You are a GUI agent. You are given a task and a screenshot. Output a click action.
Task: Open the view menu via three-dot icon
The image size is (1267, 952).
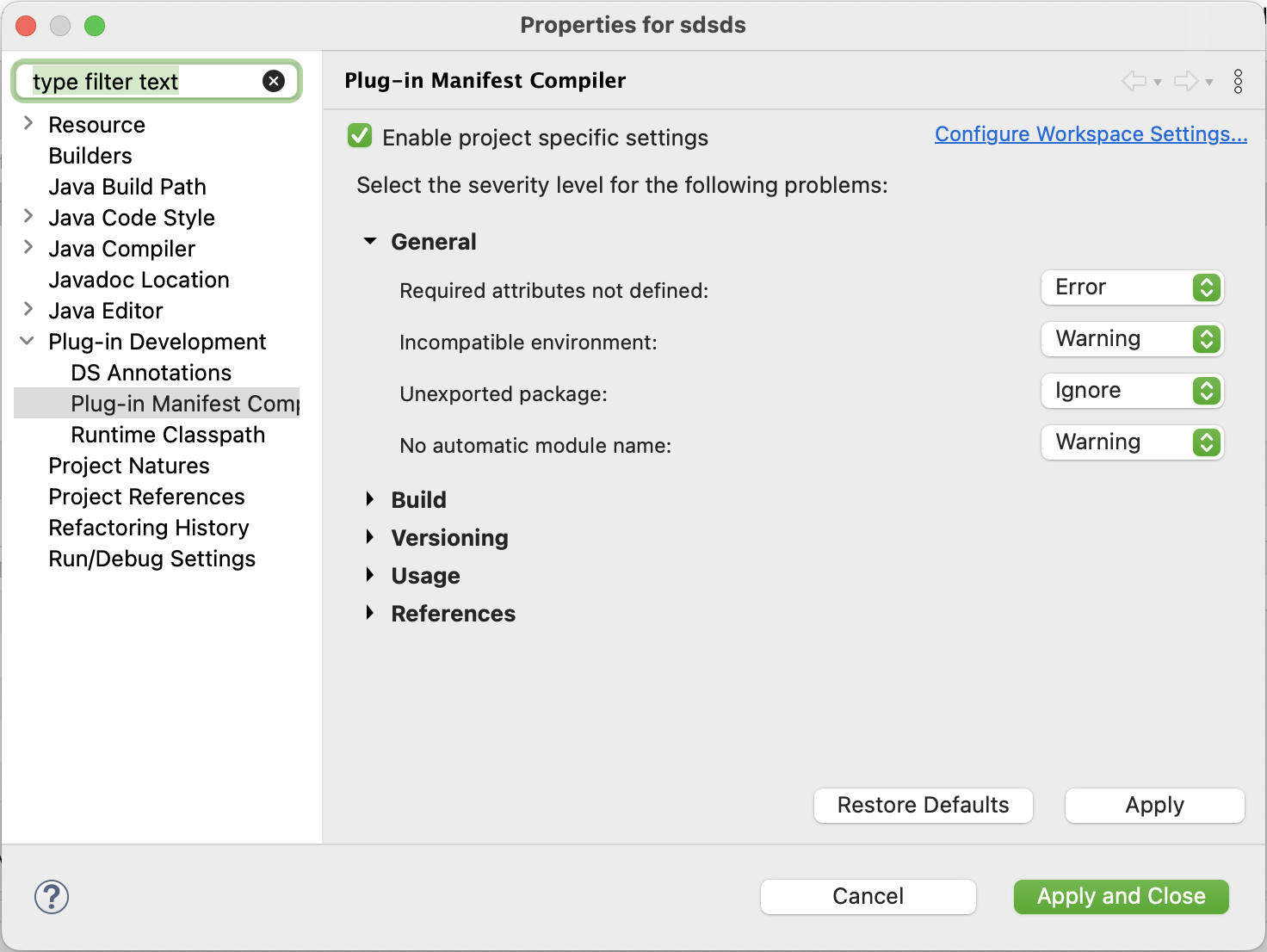[x=1239, y=81]
